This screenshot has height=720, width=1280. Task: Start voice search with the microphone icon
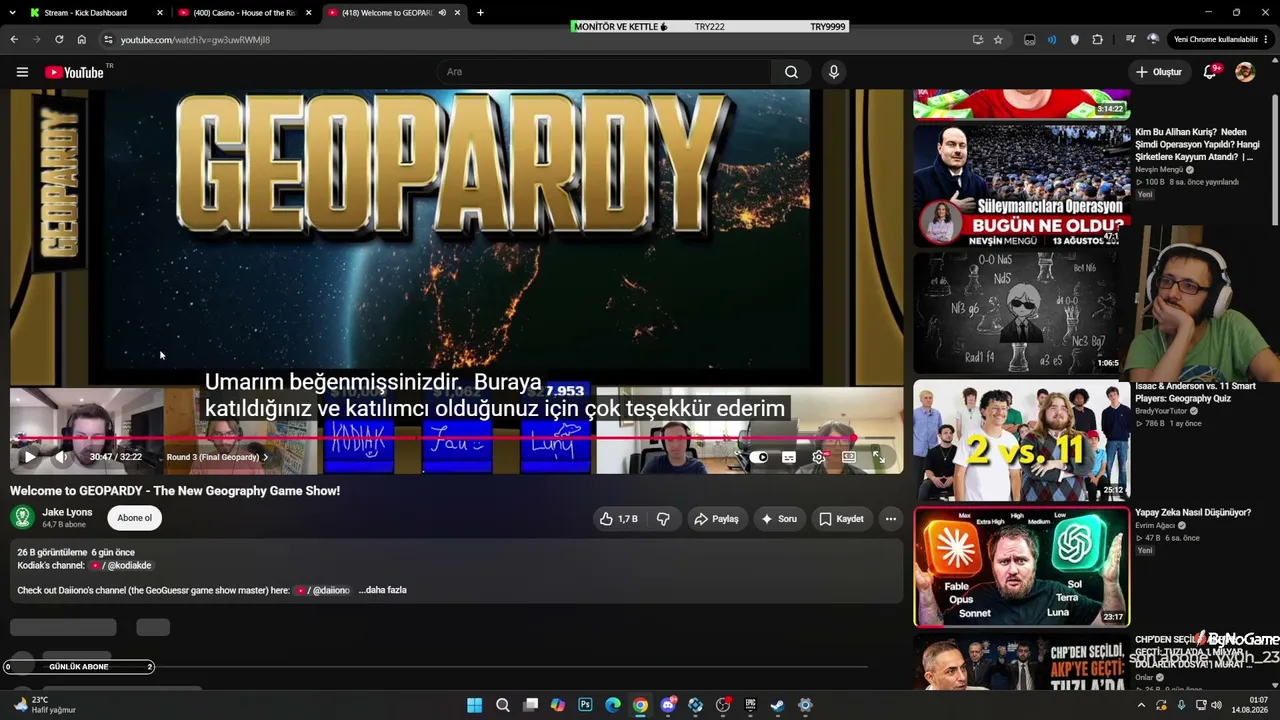(834, 72)
